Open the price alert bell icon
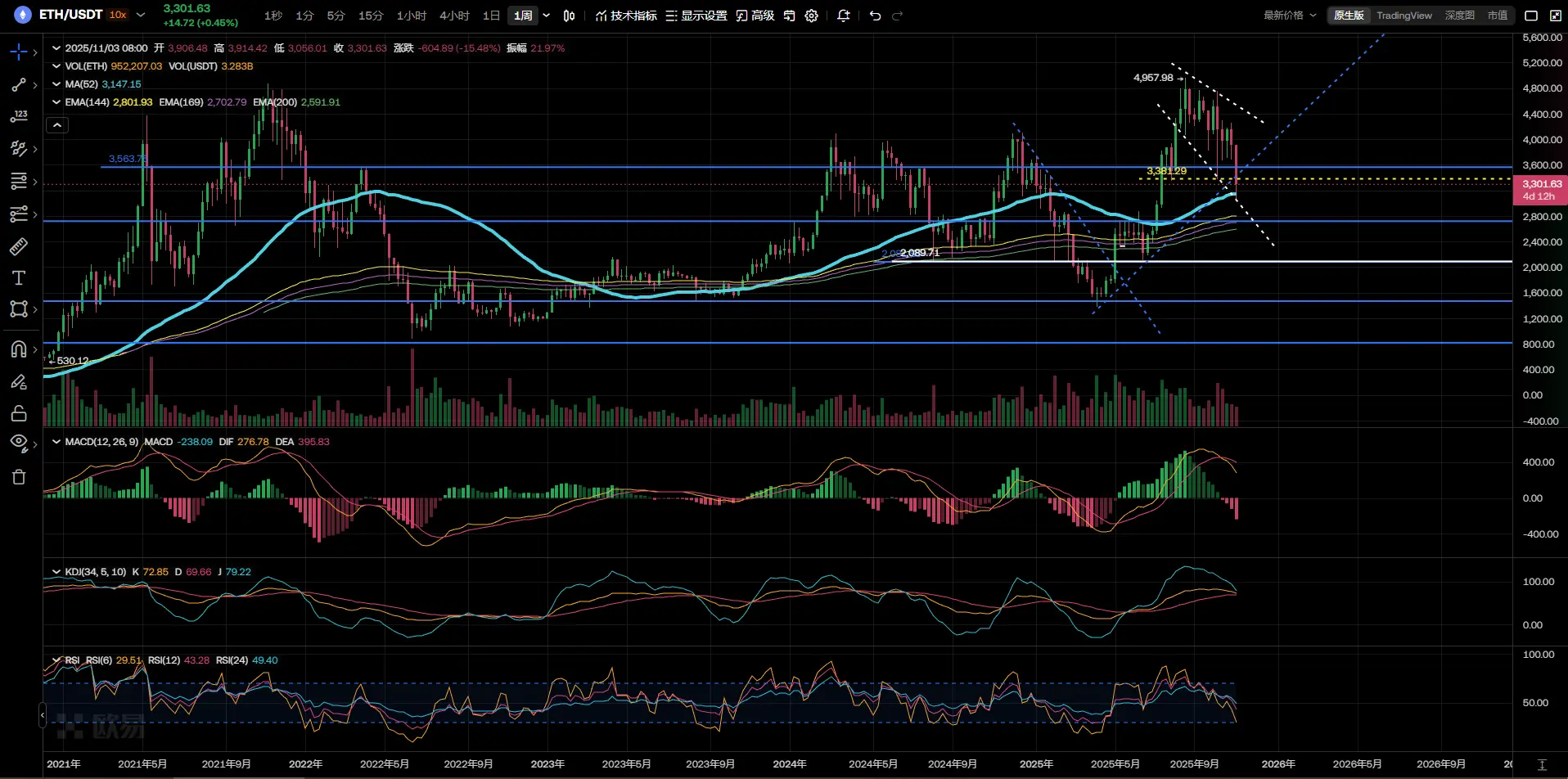The image size is (1568, 779). click(843, 16)
